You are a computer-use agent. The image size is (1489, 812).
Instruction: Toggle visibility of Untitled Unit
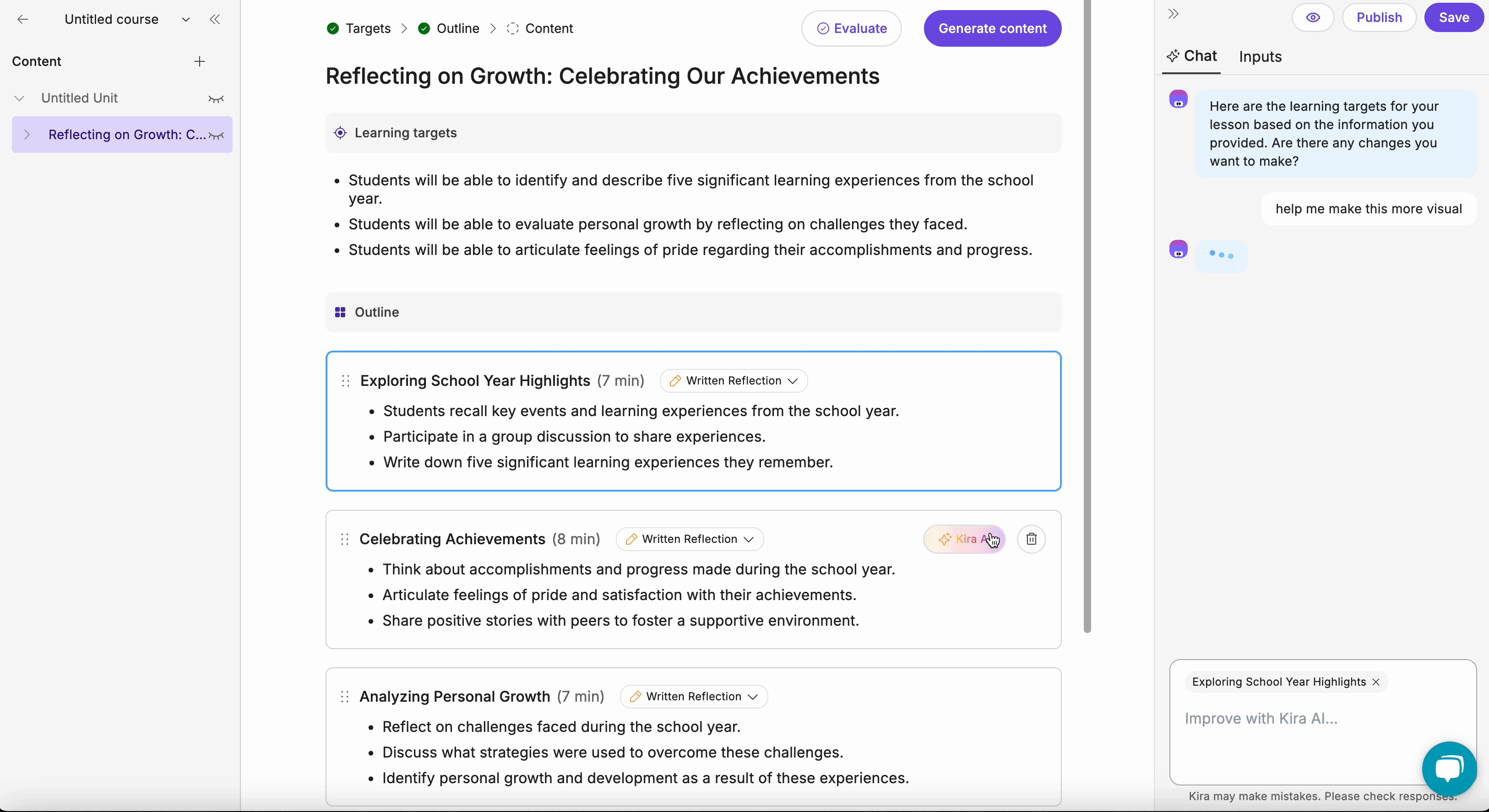216,99
